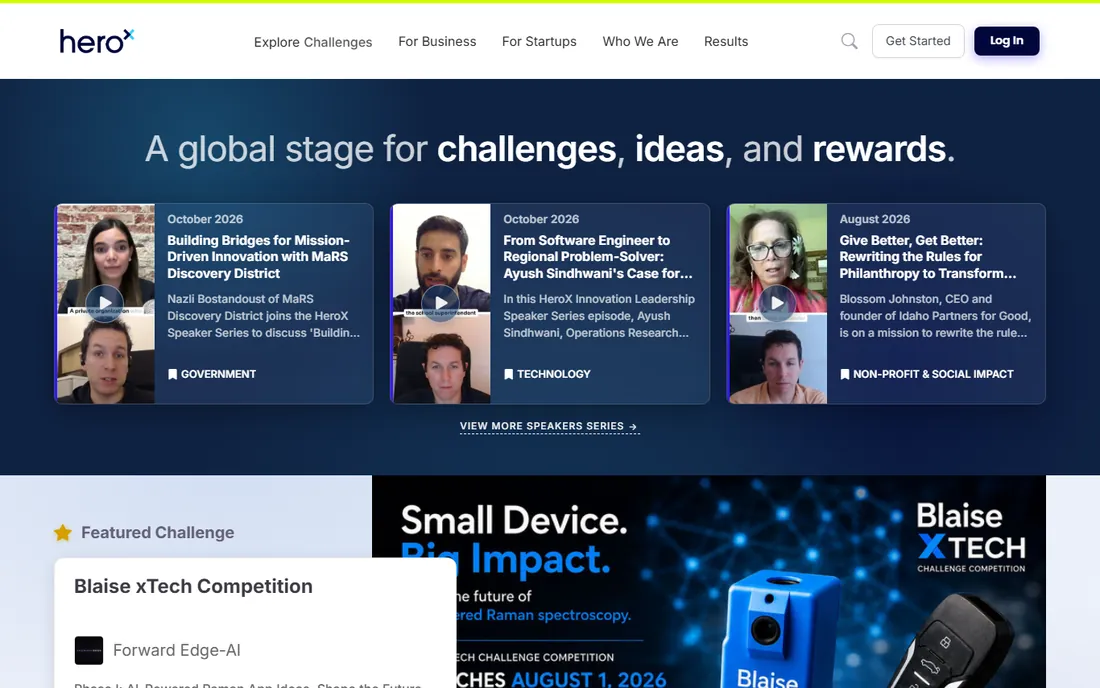Select the NON-PROFIT & SOCIAL IMPACT tag
1100x688 pixels.
(x=927, y=375)
